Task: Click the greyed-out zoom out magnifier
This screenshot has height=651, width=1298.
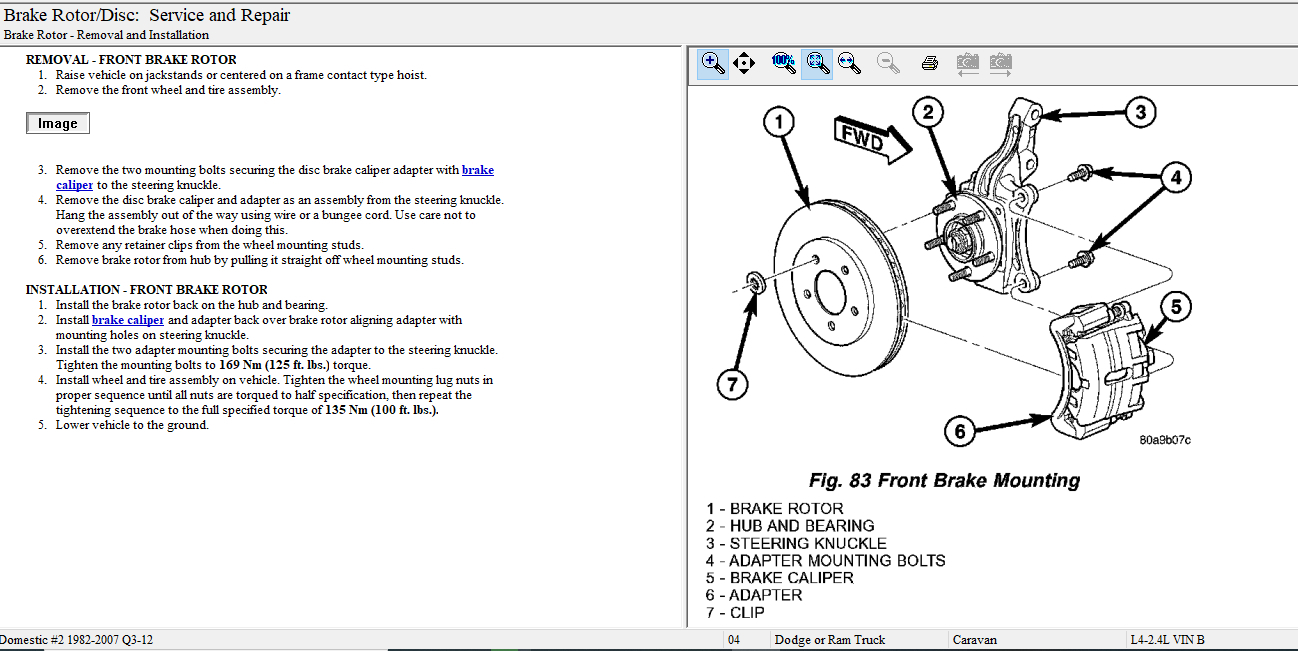Action: [x=887, y=64]
